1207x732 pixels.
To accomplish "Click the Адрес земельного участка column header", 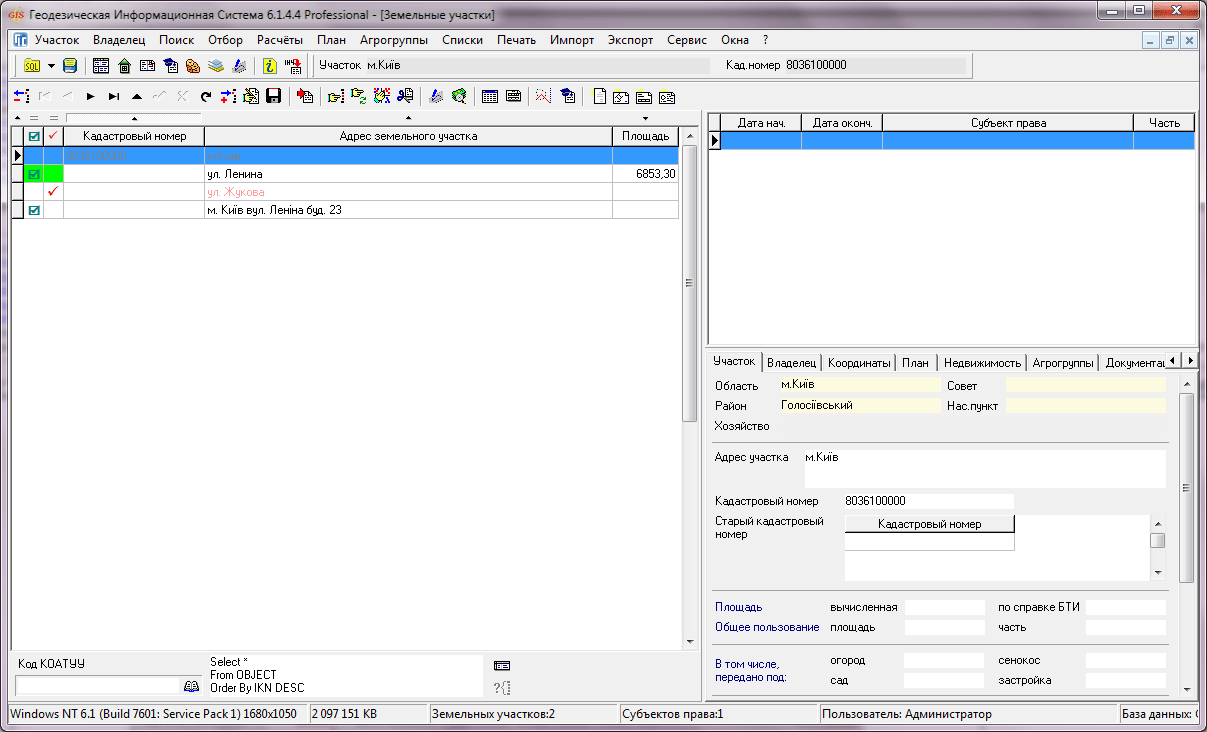I will pyautogui.click(x=408, y=136).
